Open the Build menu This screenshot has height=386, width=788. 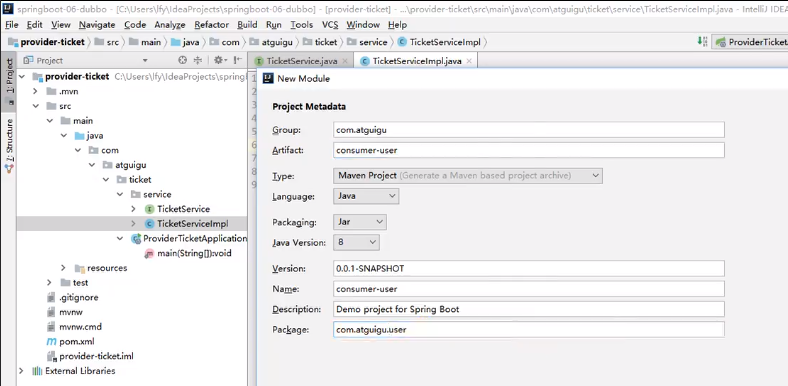[x=247, y=25]
